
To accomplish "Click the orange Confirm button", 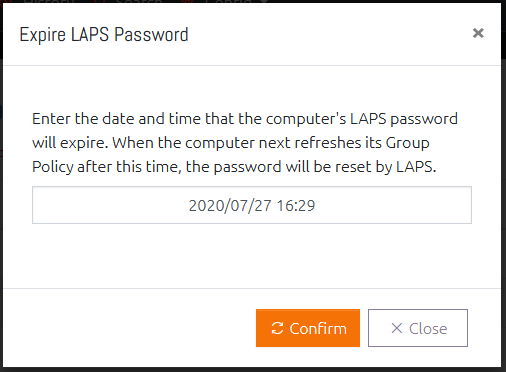I will [308, 328].
